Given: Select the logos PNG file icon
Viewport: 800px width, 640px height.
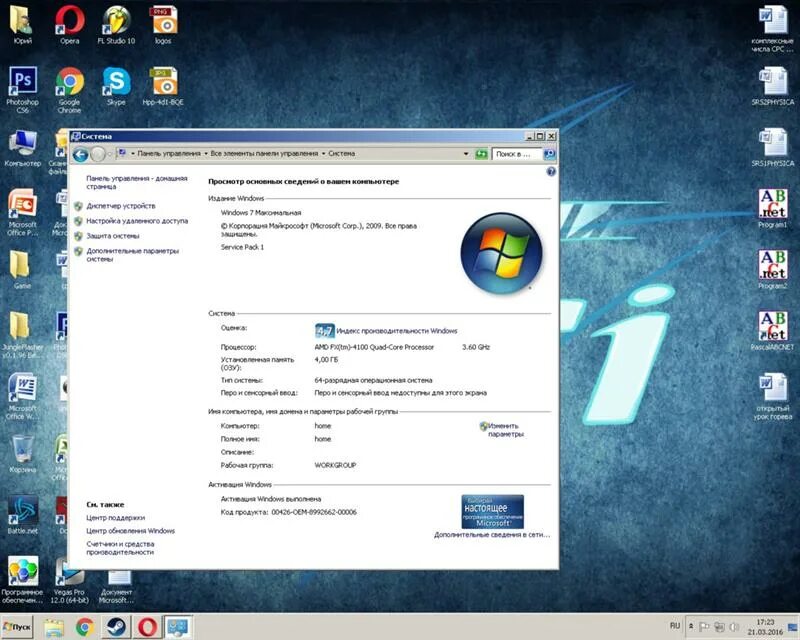Looking at the screenshot, I should [163, 24].
